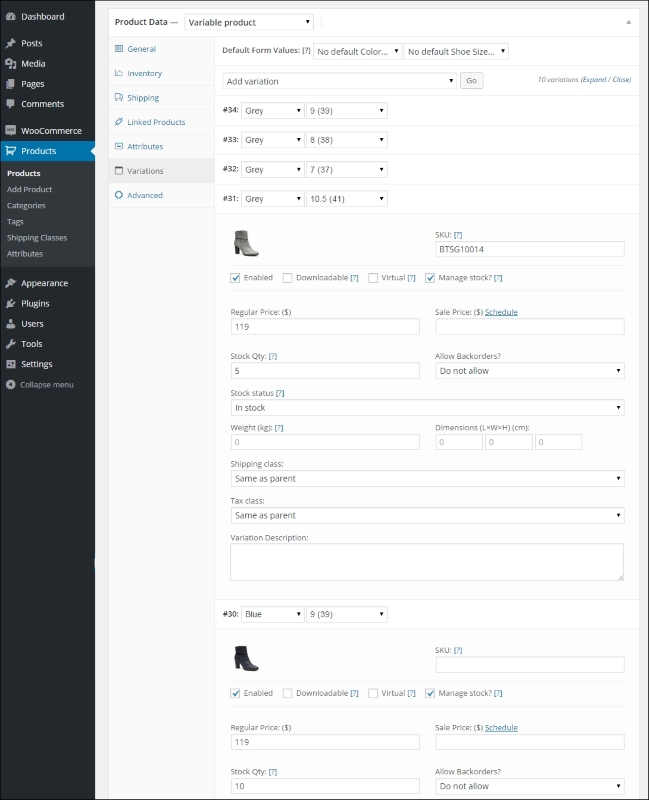Click the Posts pushpin icon

point(11,43)
